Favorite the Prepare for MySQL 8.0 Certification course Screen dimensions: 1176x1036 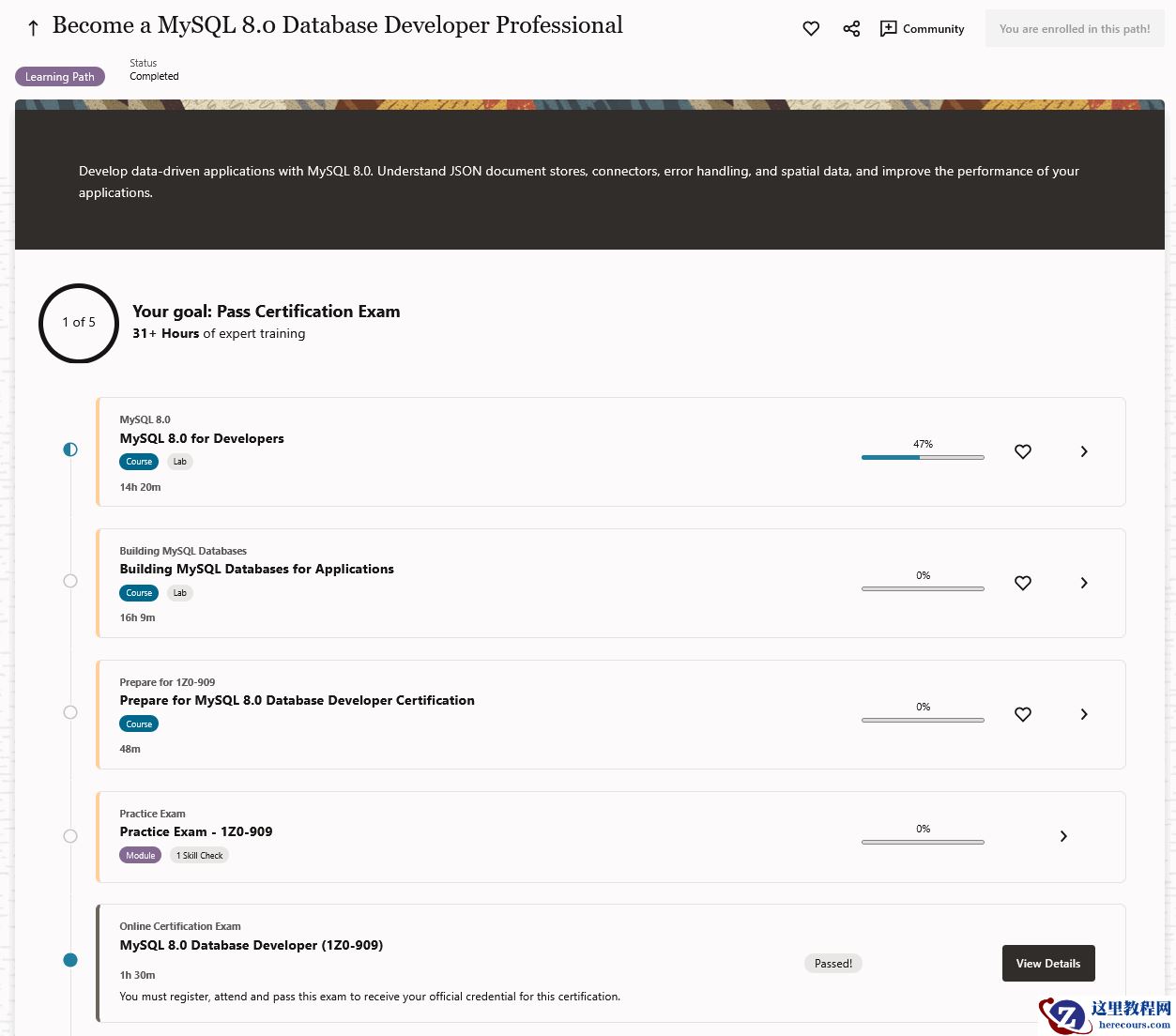click(1023, 714)
